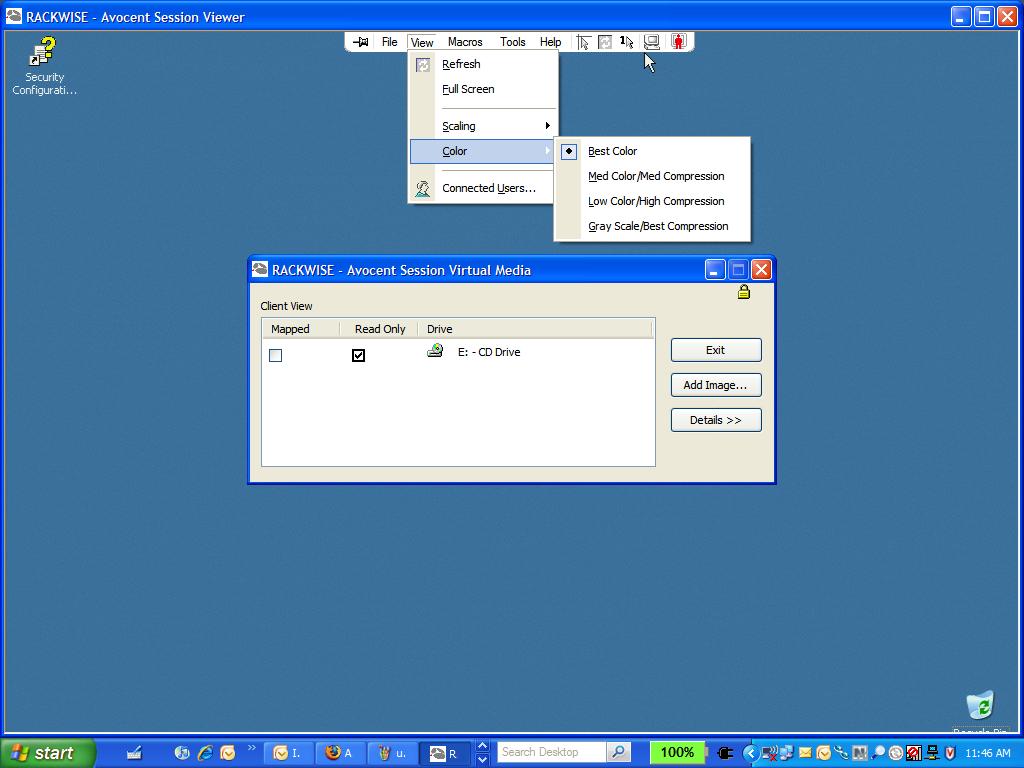Click the padlock icon in Virtual Media window
The width and height of the screenshot is (1024, 768).
(x=744, y=292)
